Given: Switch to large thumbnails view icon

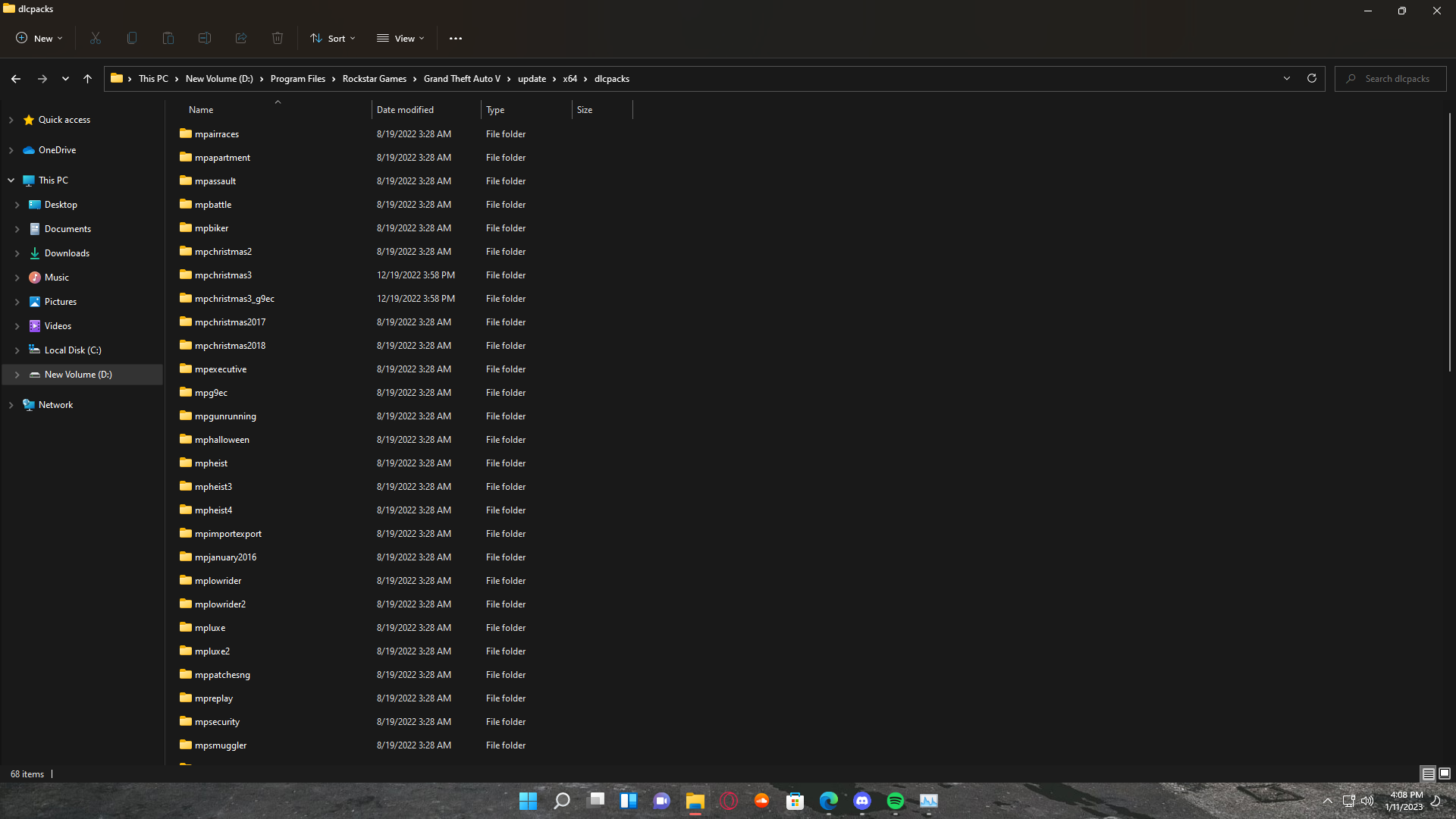Looking at the screenshot, I should 1445,774.
